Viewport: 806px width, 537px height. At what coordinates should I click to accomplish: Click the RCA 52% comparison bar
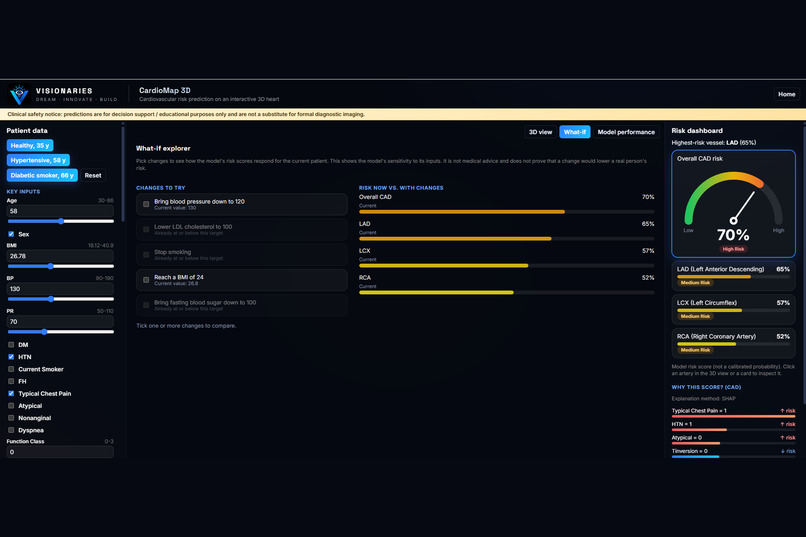point(506,292)
